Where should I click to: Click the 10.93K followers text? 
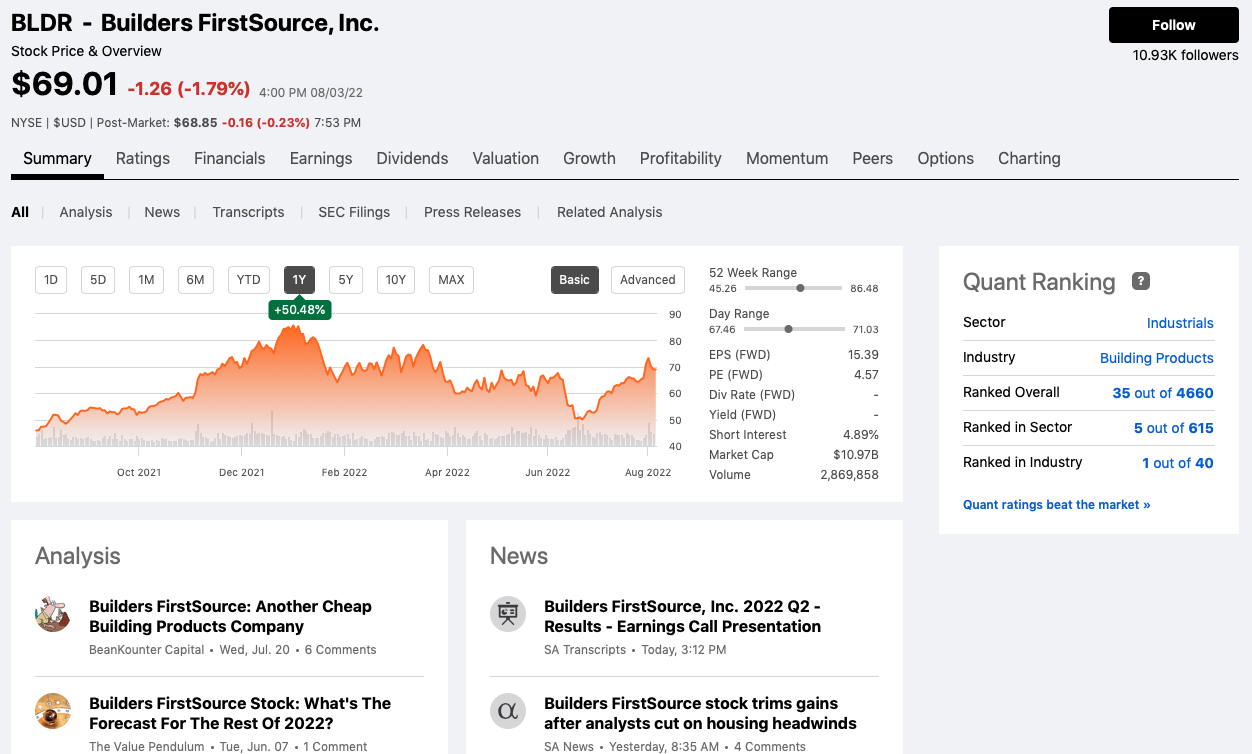point(1186,55)
